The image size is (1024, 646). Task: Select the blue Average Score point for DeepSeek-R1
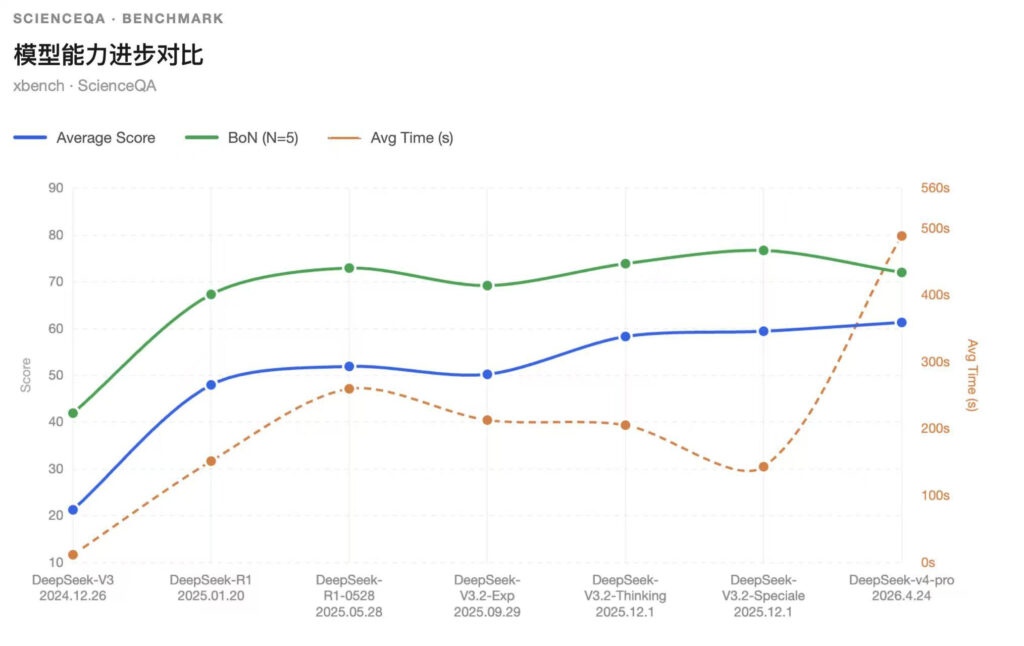tap(211, 384)
